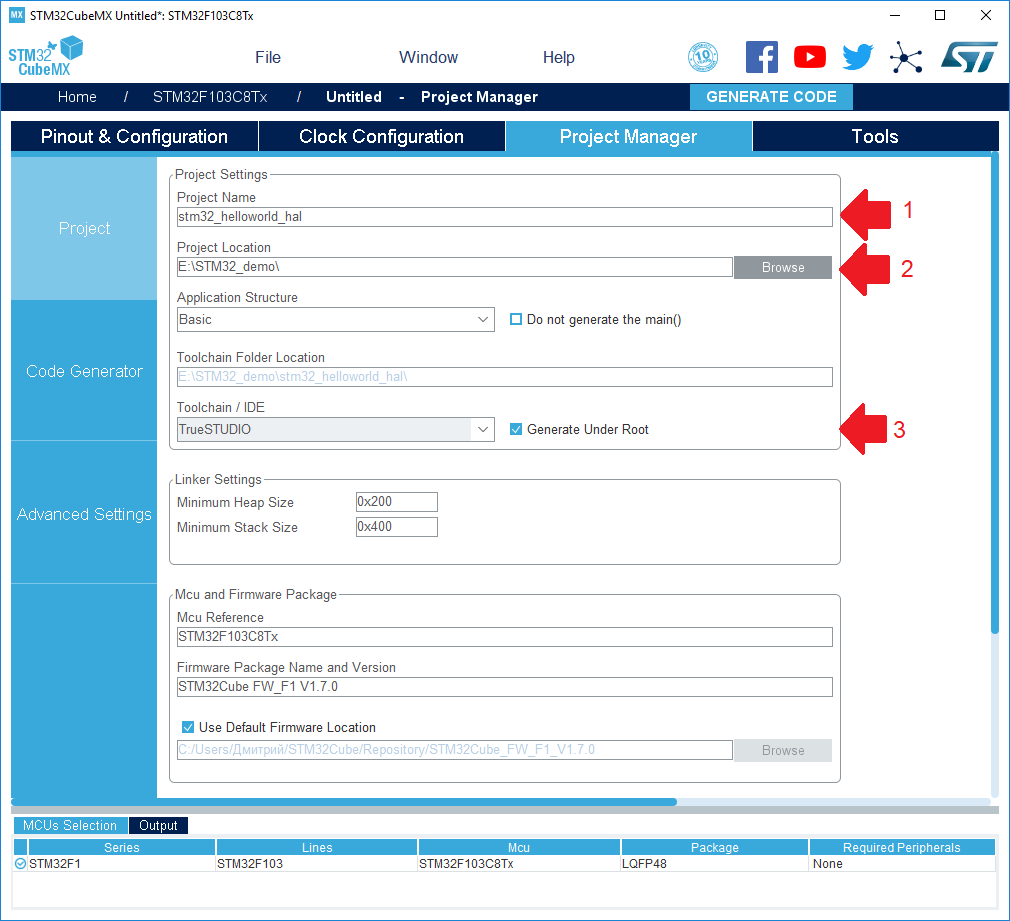Click the firmware repository path field
This screenshot has width=1010, height=921.
[455, 750]
